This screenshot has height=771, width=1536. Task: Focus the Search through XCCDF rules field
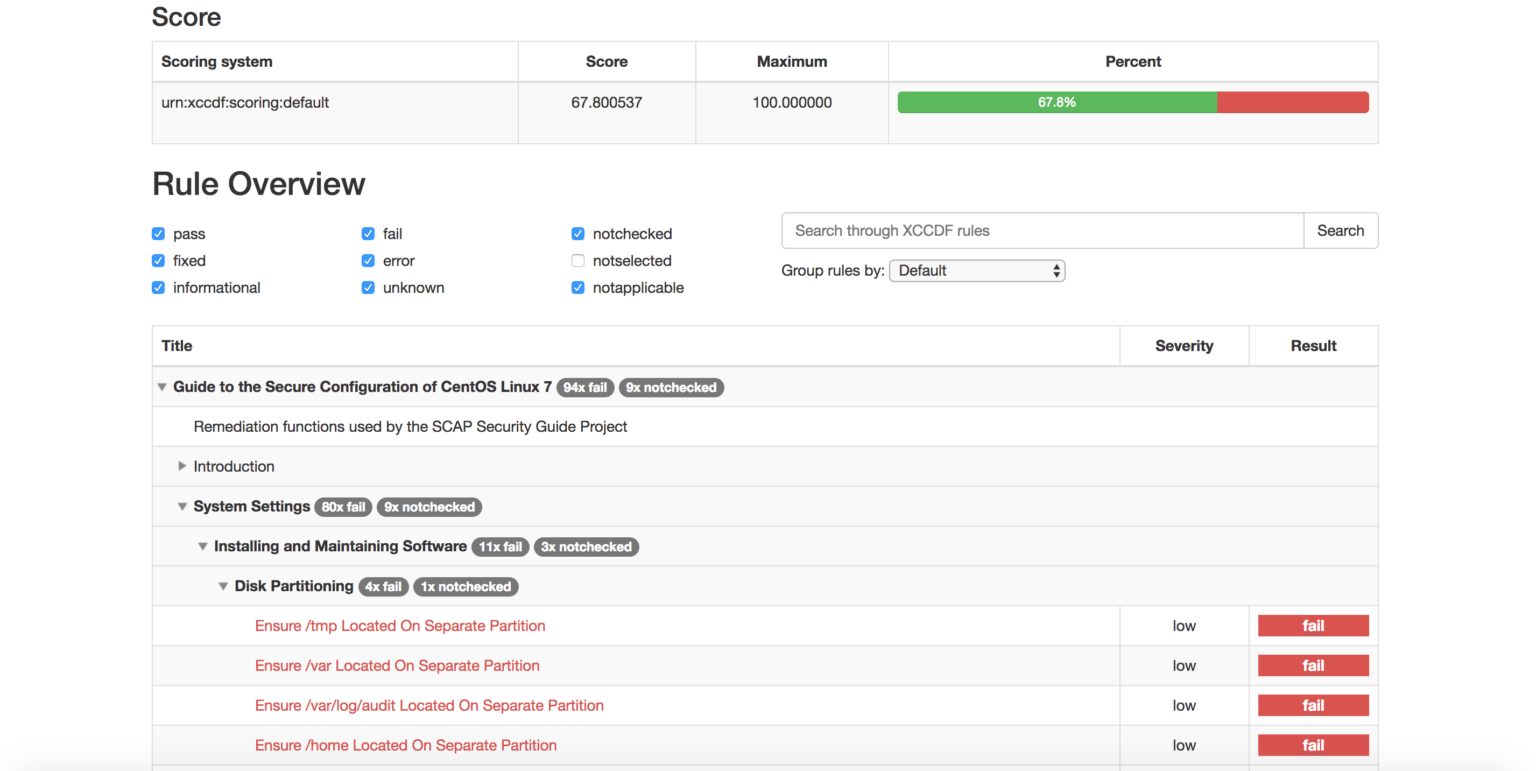tap(1042, 230)
